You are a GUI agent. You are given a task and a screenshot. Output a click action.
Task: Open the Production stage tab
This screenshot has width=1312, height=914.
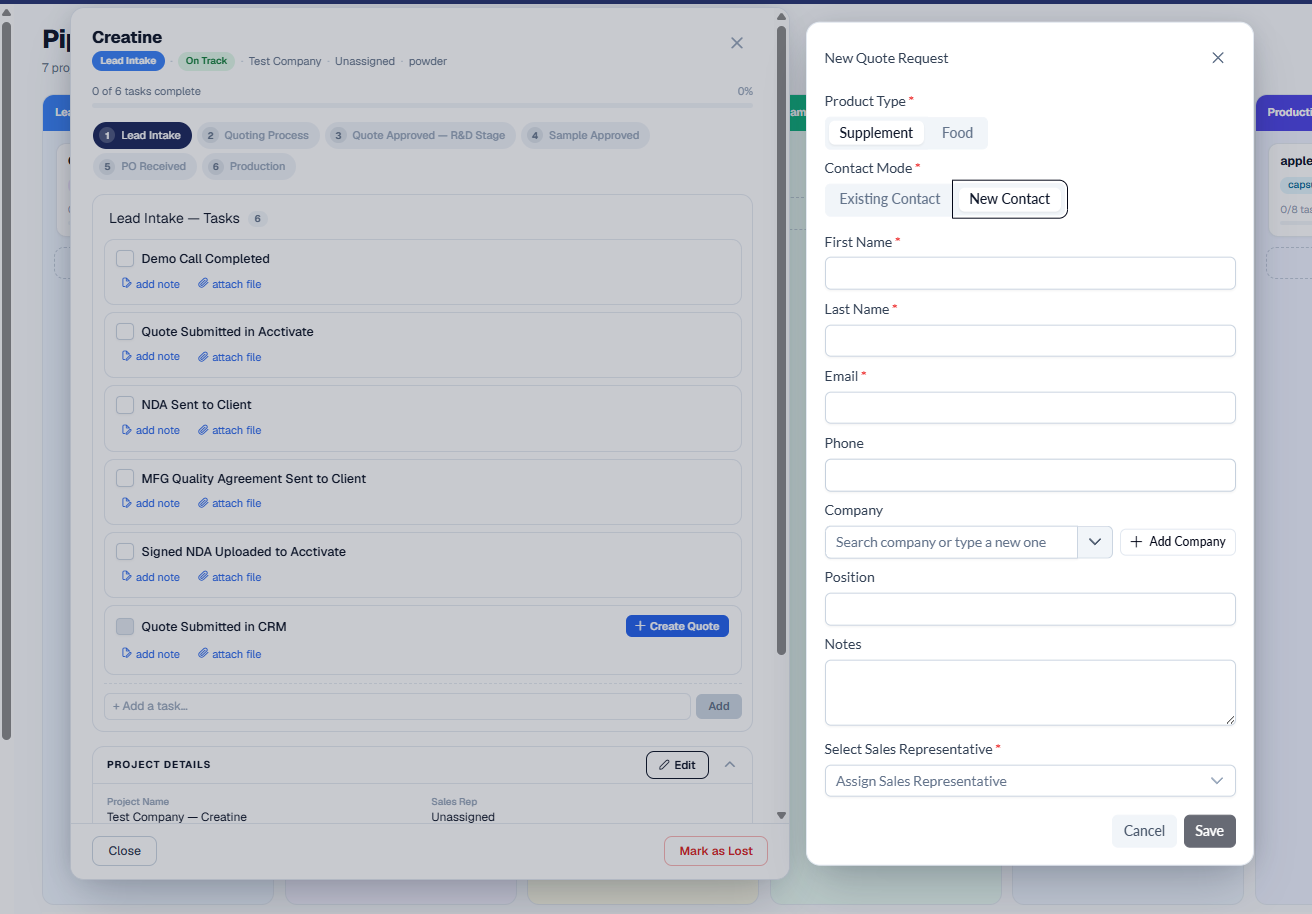pos(249,167)
